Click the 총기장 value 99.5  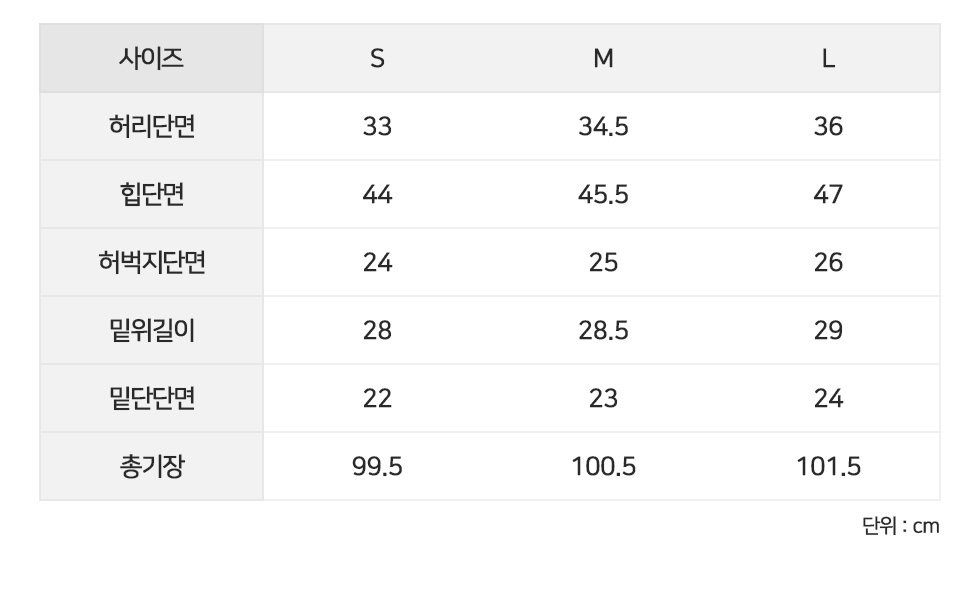[377, 467]
